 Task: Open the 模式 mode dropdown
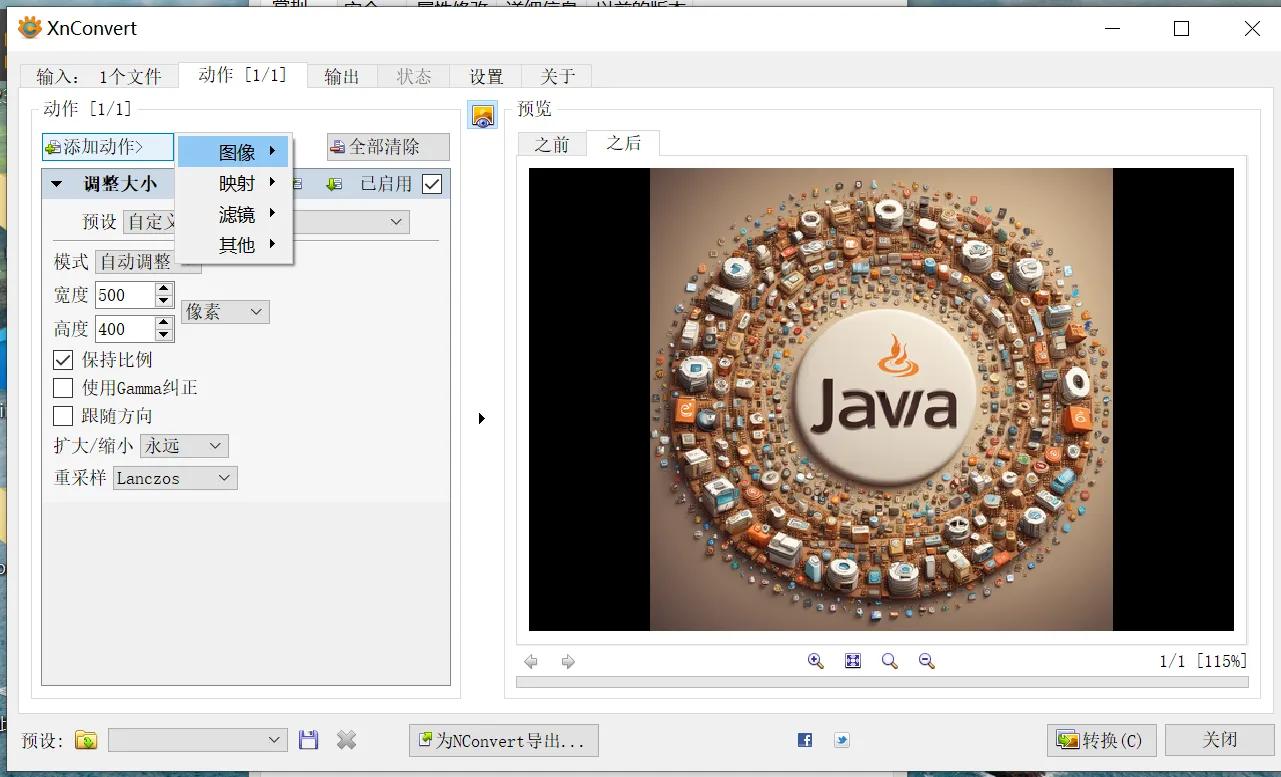[148, 262]
